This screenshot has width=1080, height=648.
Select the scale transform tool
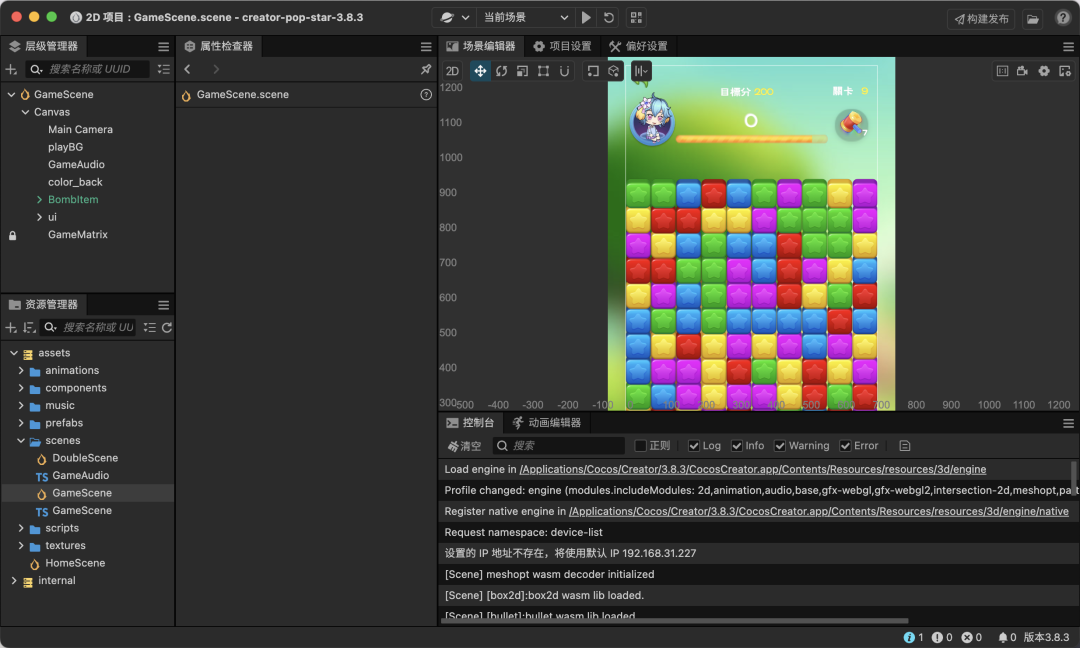[522, 71]
